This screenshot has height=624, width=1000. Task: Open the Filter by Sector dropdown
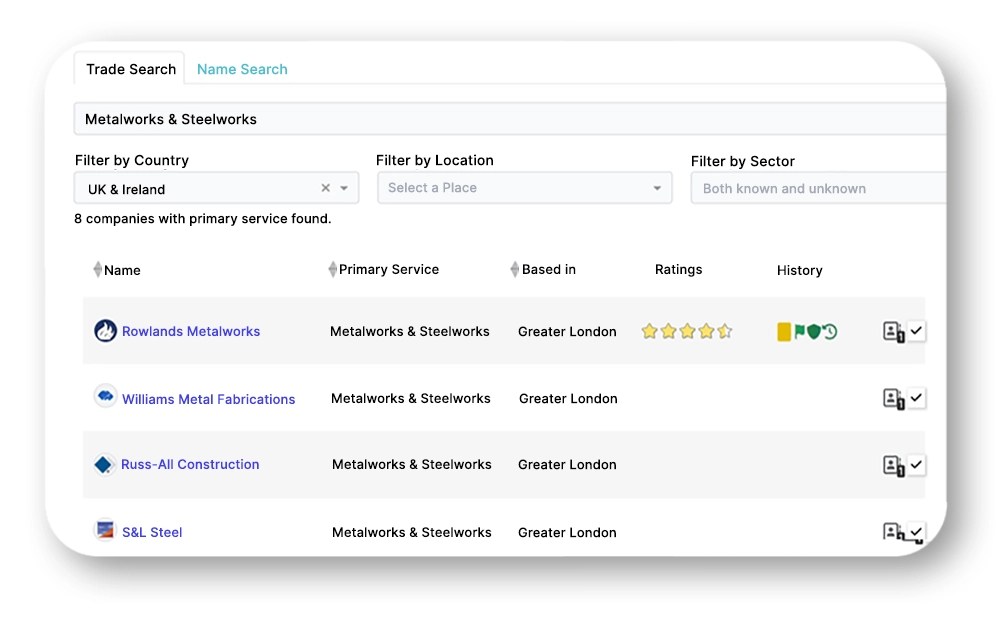(816, 188)
